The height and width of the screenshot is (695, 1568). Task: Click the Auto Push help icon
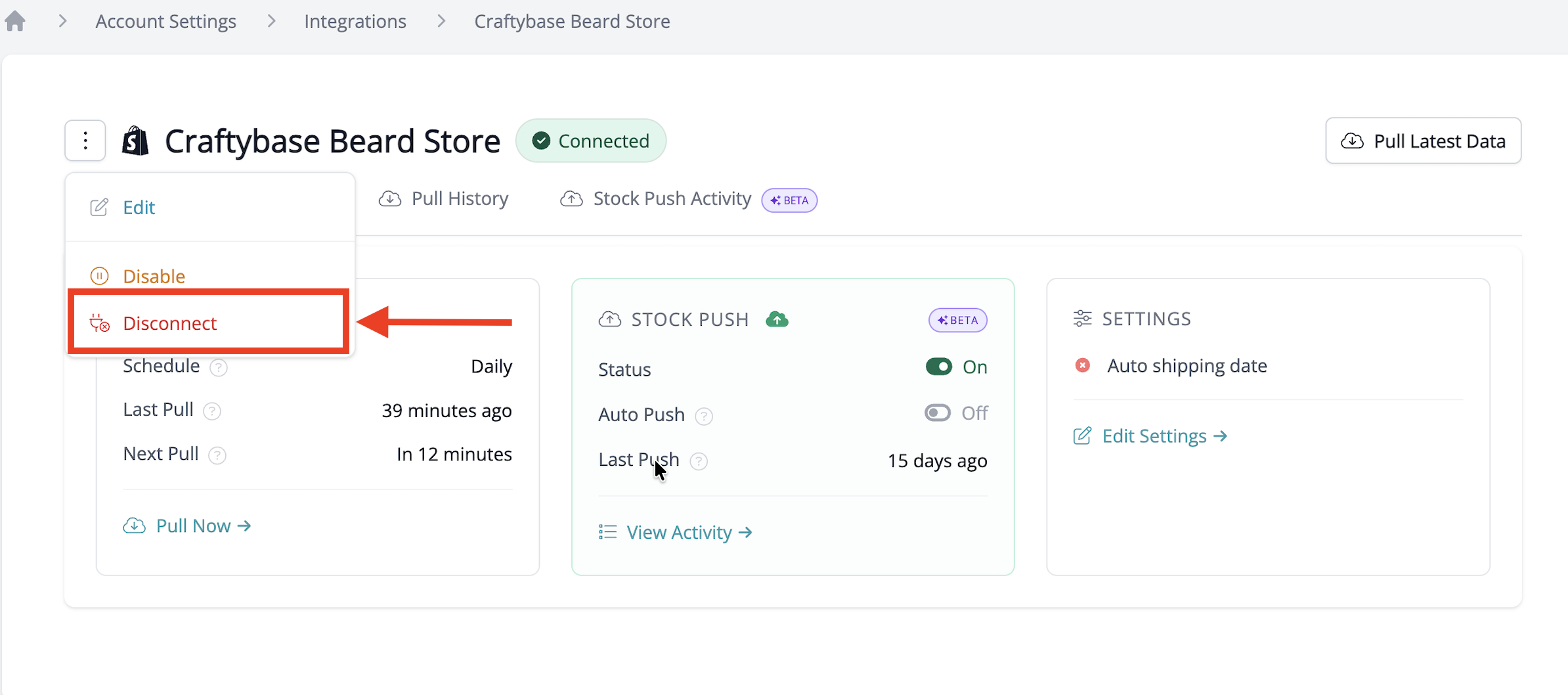pyautogui.click(x=704, y=416)
